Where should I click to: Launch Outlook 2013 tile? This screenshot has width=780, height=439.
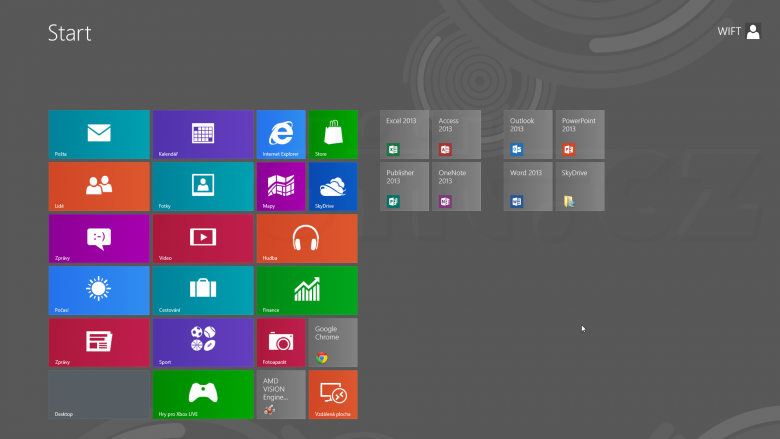point(528,135)
